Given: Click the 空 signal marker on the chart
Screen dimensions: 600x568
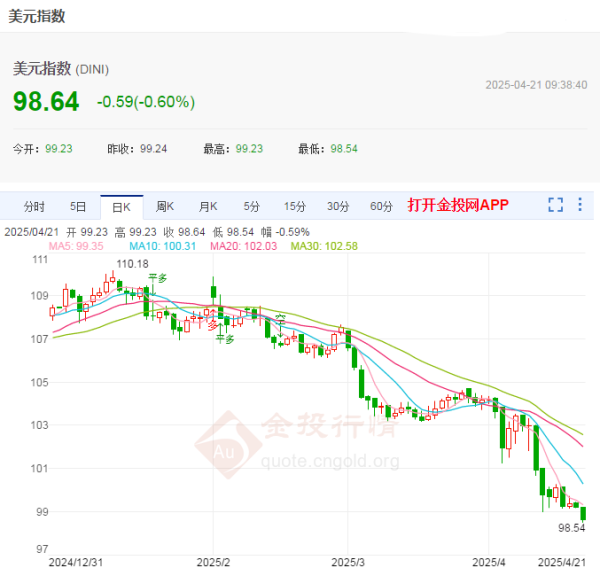Looking at the screenshot, I should coord(280,319).
